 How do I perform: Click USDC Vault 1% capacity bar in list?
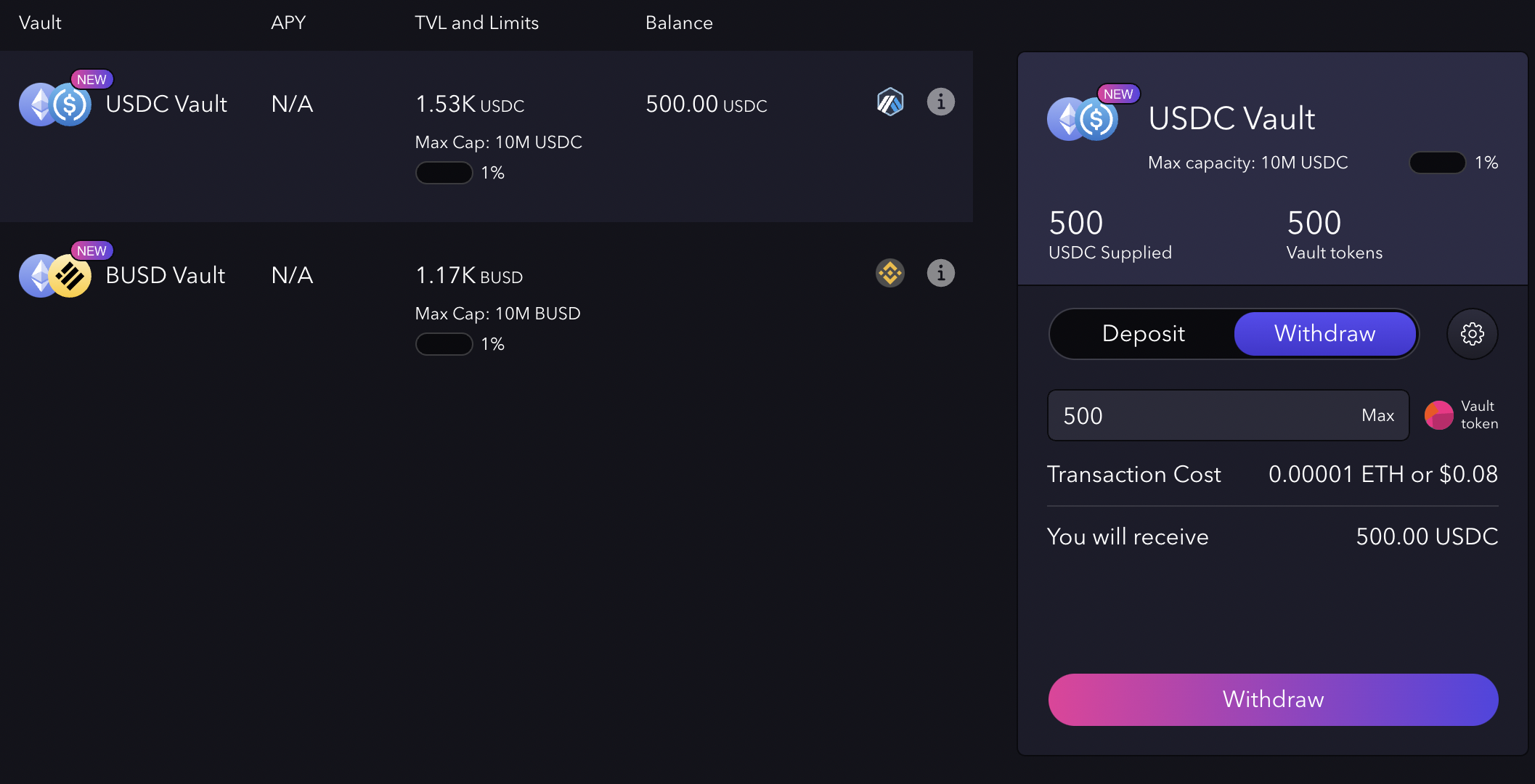click(444, 173)
